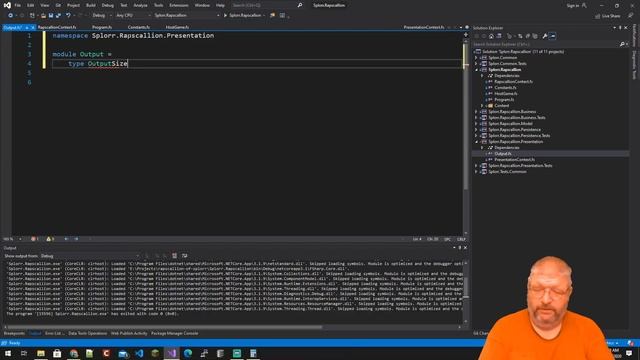Open the Extensions menu
This screenshot has width=640, height=360.
point(179,5)
